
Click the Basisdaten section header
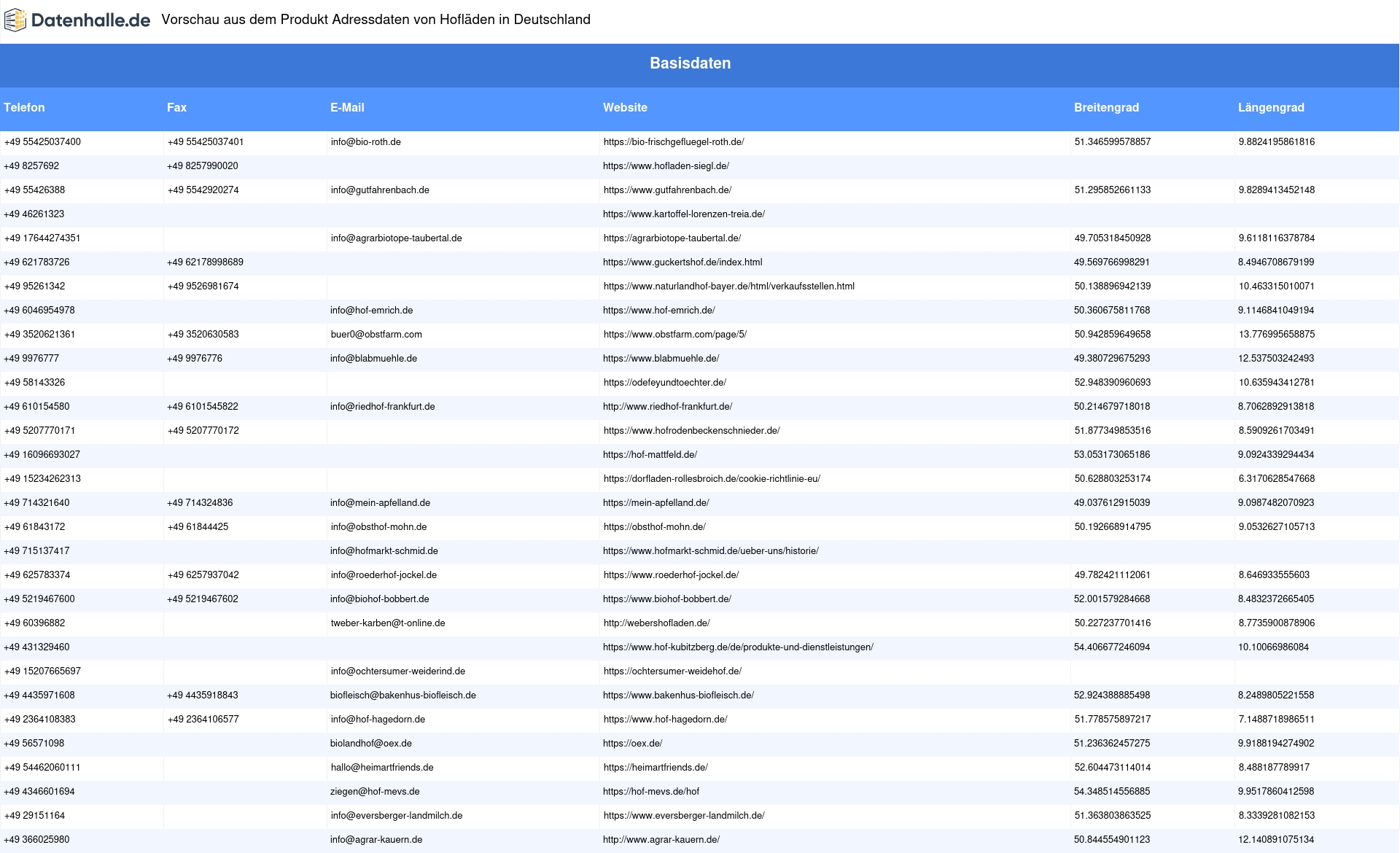tap(690, 63)
